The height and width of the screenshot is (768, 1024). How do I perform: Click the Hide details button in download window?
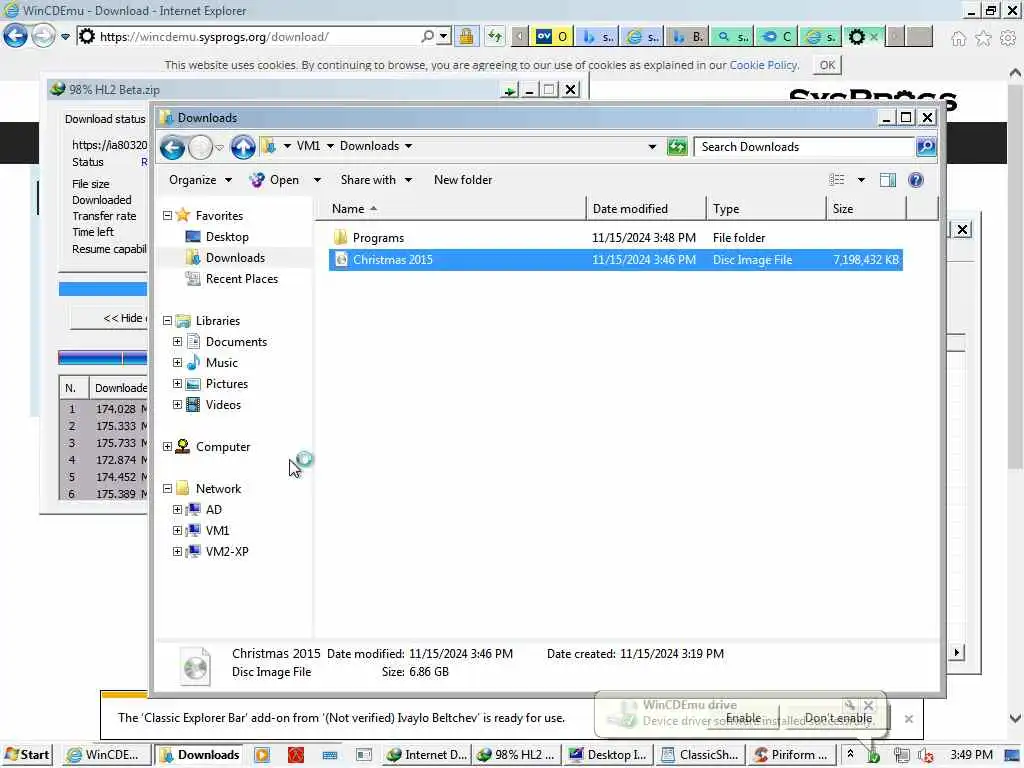click(x=110, y=318)
